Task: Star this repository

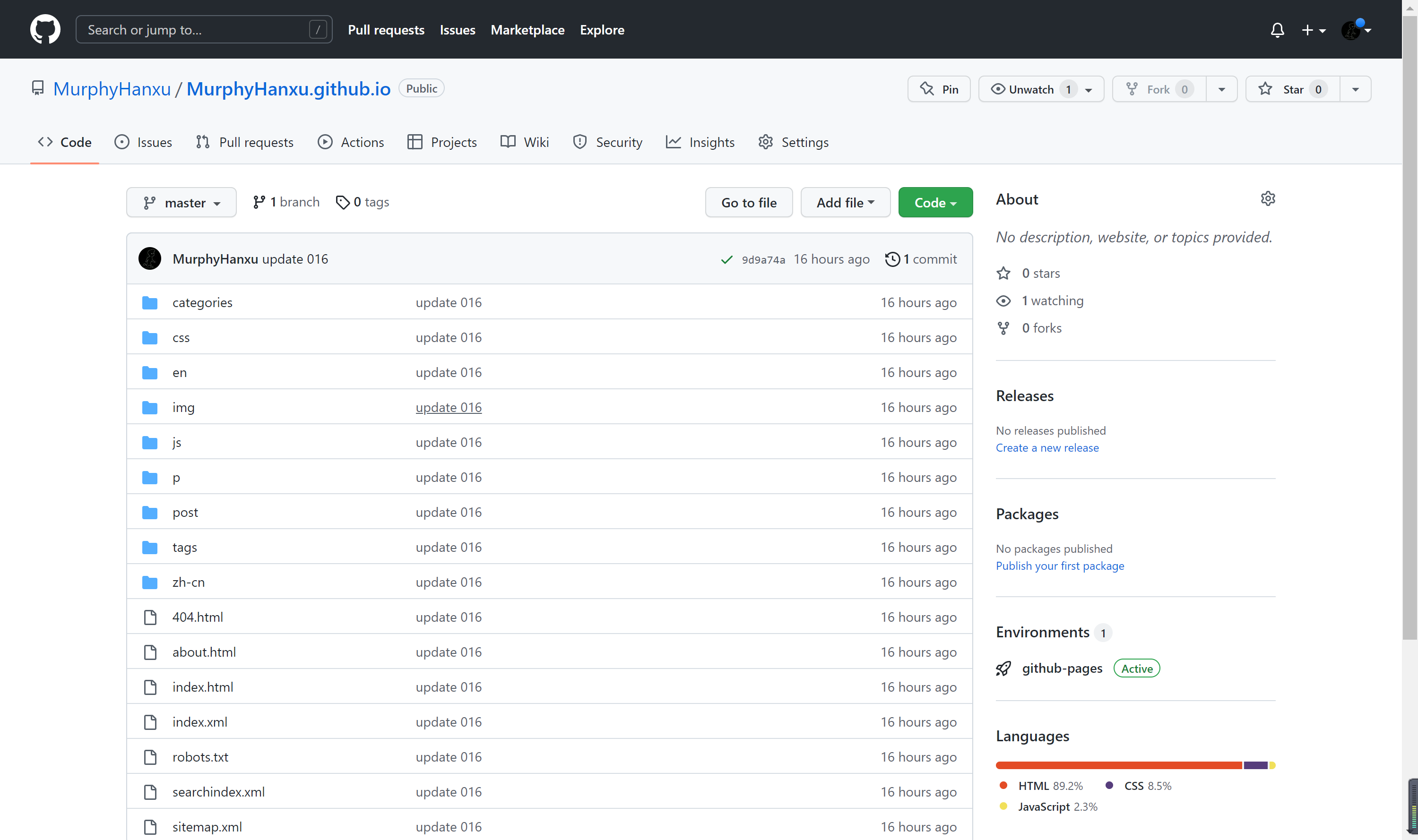Action: click(1292, 89)
